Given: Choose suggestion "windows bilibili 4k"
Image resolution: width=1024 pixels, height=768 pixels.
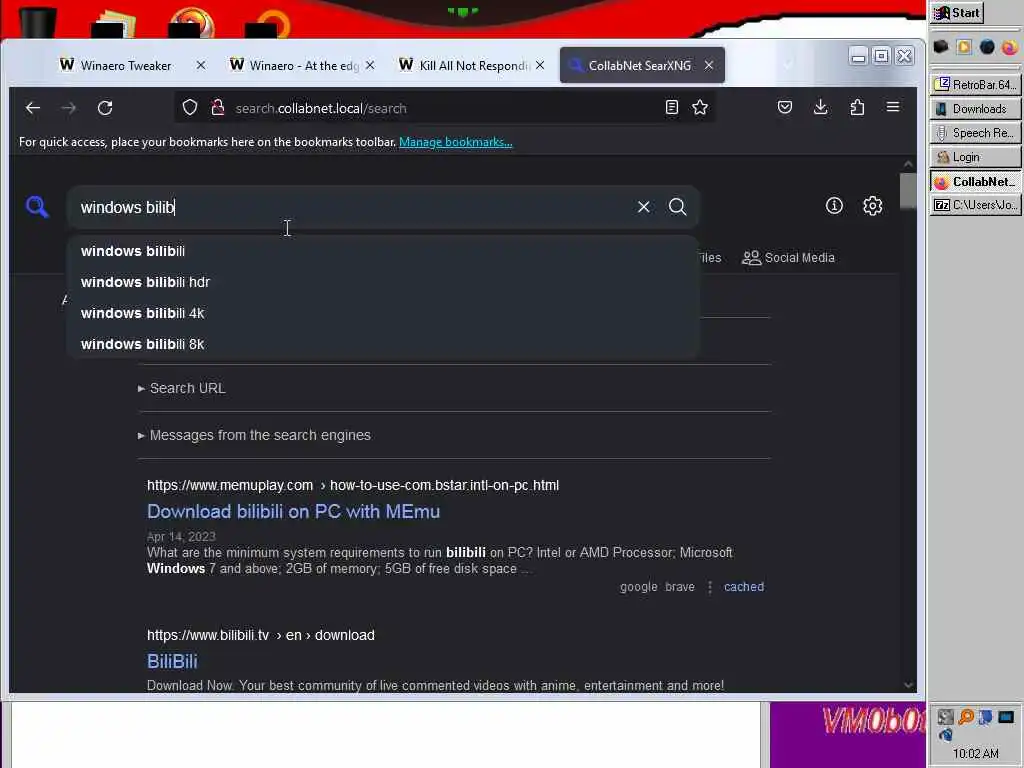Looking at the screenshot, I should click(x=383, y=313).
